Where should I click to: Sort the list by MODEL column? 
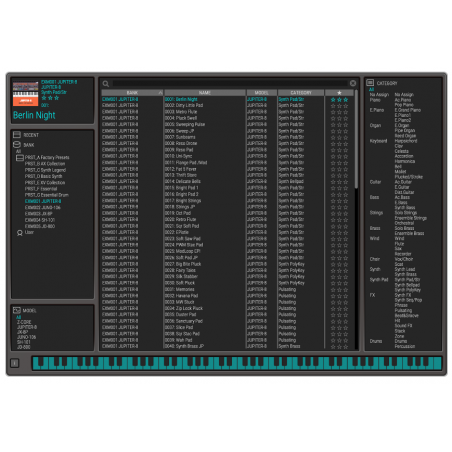[262, 93]
